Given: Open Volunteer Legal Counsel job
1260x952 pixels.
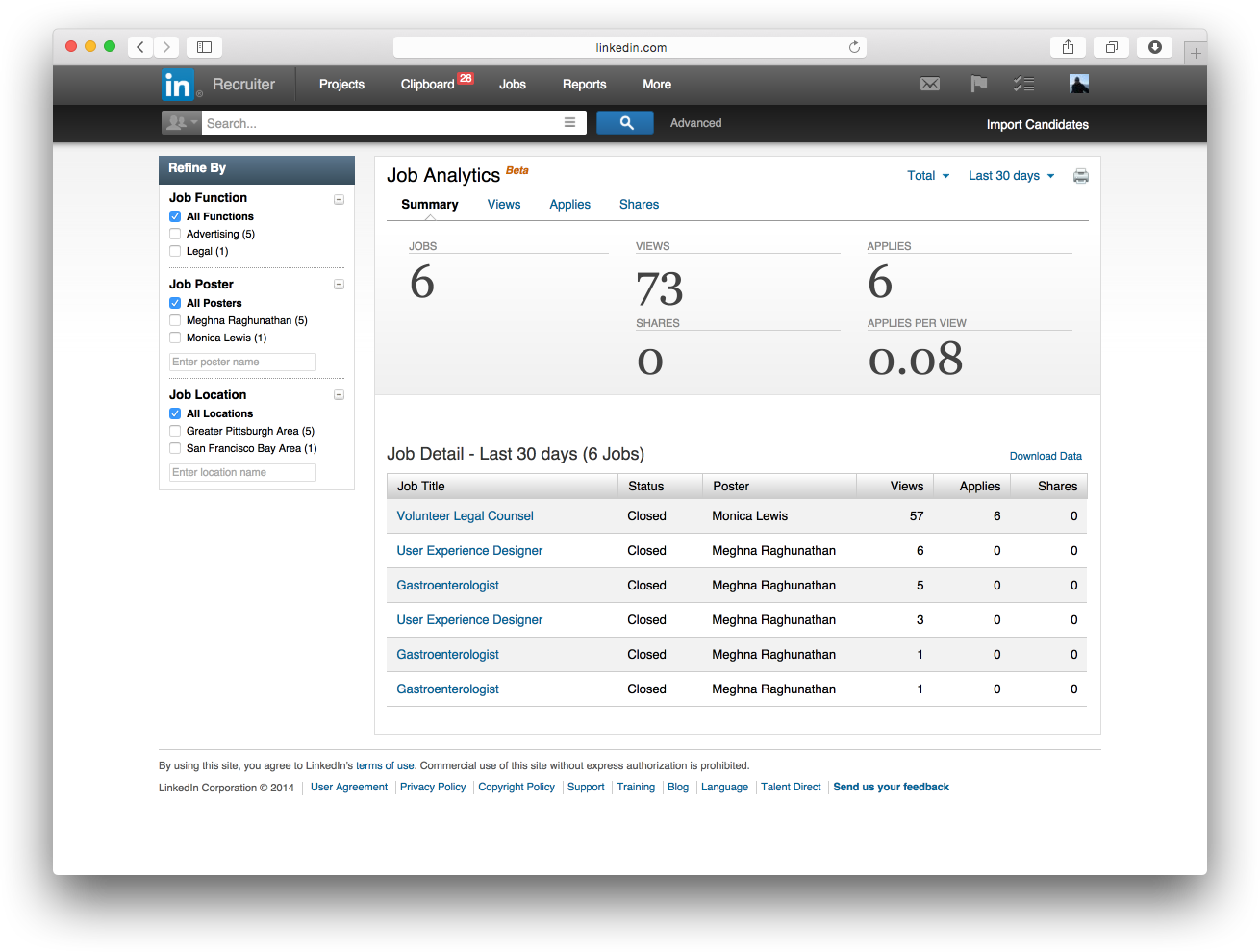Looking at the screenshot, I should point(466,516).
